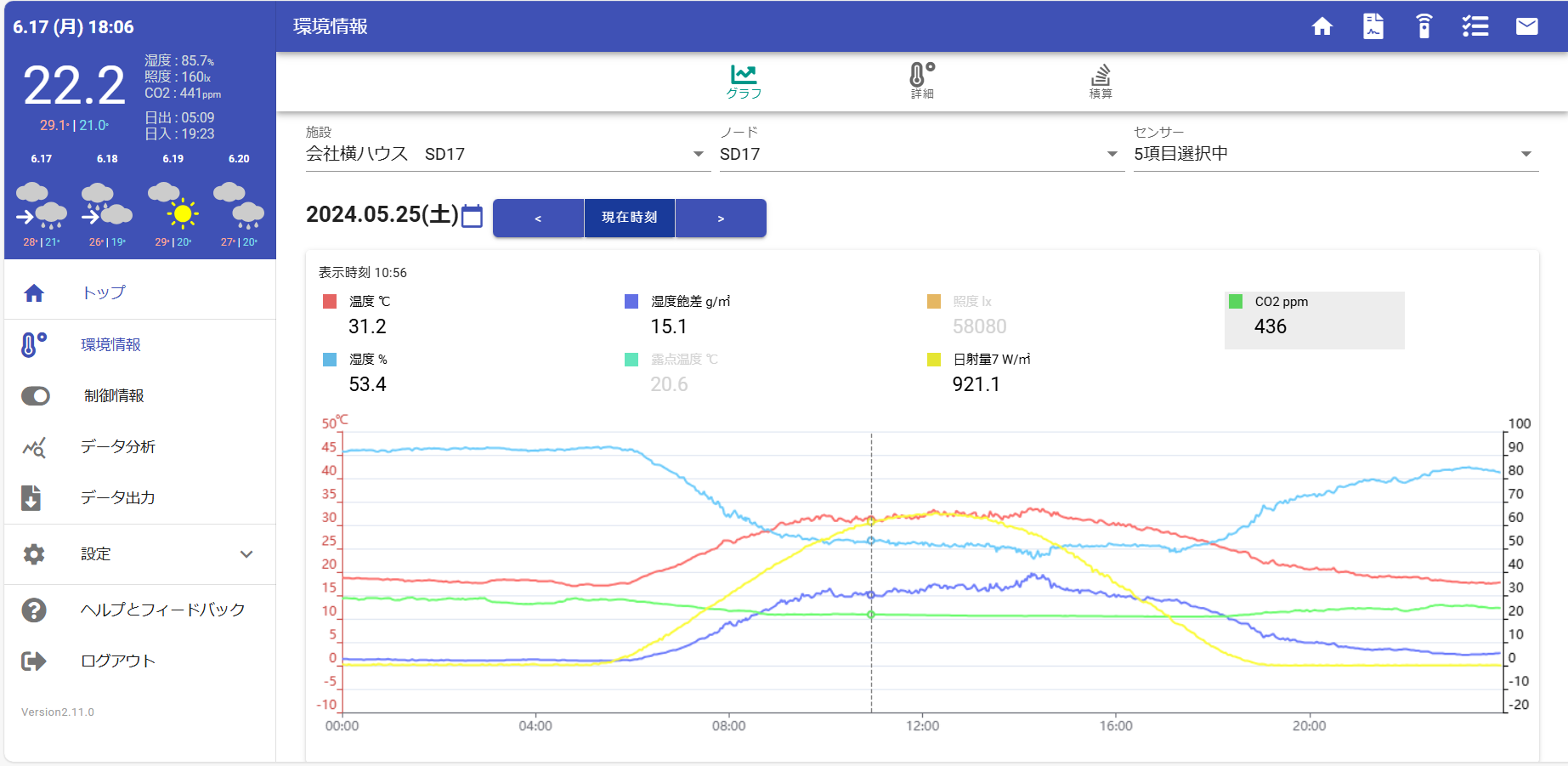The image size is (1568, 766).
Task: Click the 現在時刻 button
Action: coord(630,218)
